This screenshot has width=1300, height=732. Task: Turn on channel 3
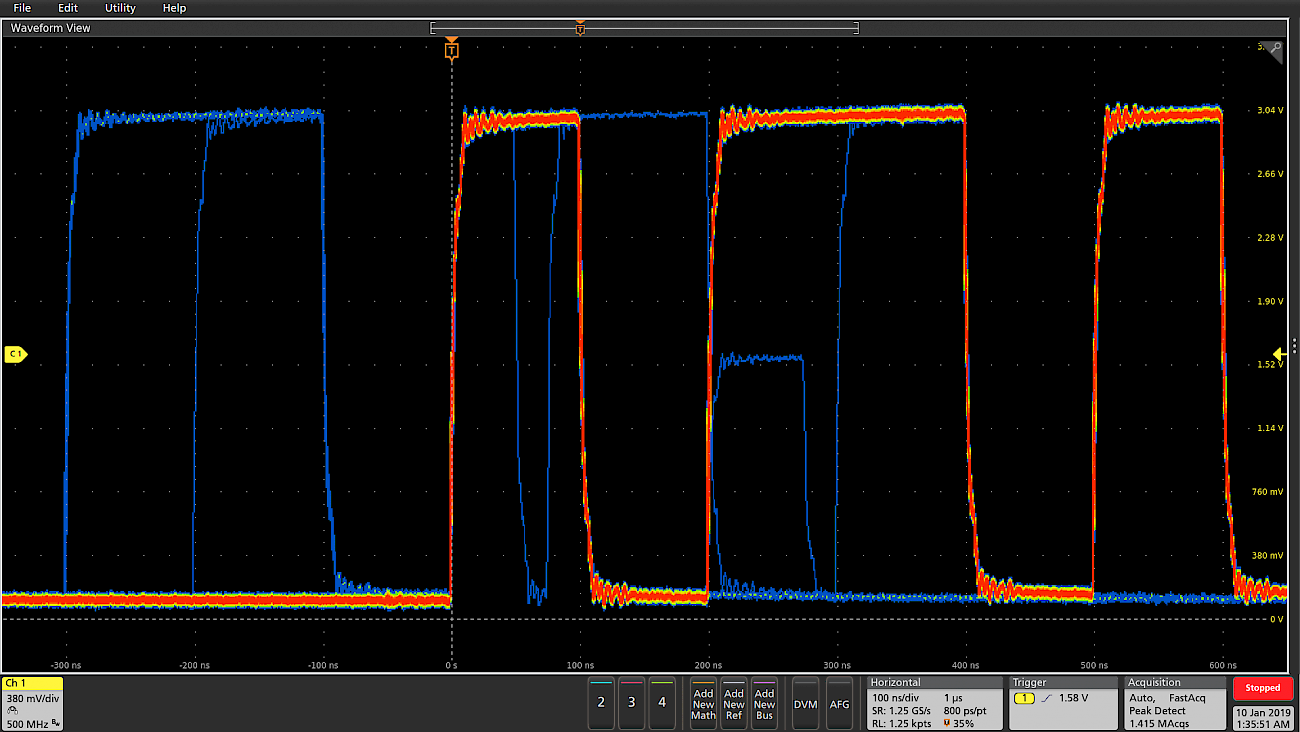pos(631,702)
